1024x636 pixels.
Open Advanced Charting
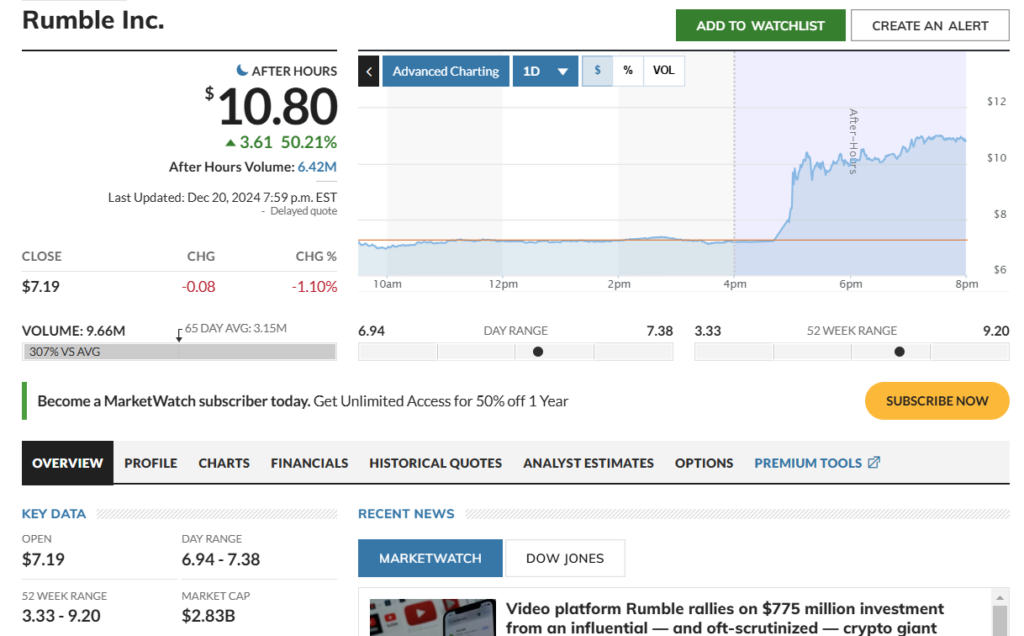tap(445, 71)
